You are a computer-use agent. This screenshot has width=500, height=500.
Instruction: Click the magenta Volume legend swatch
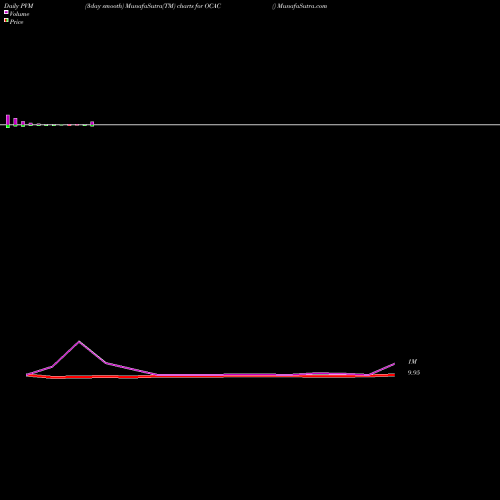click(x=6, y=12)
